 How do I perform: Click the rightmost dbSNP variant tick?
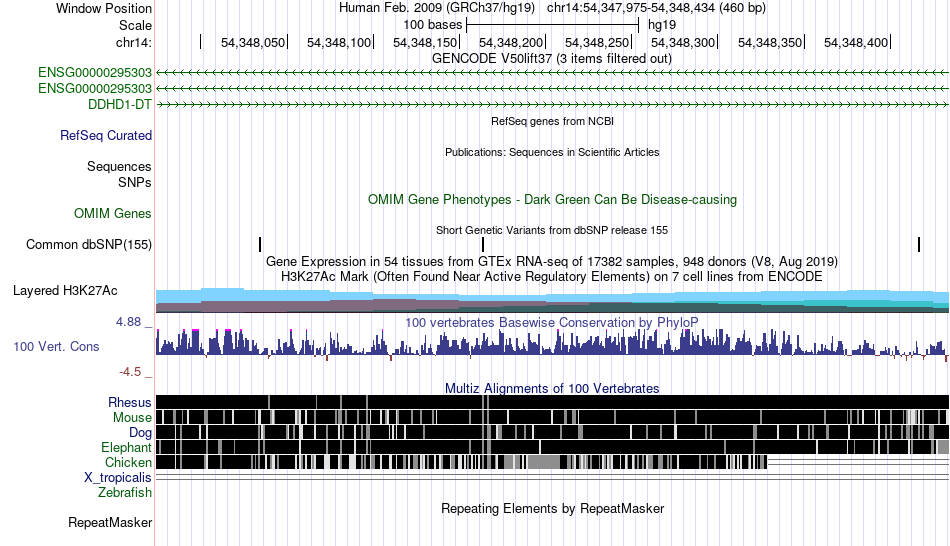click(x=919, y=245)
